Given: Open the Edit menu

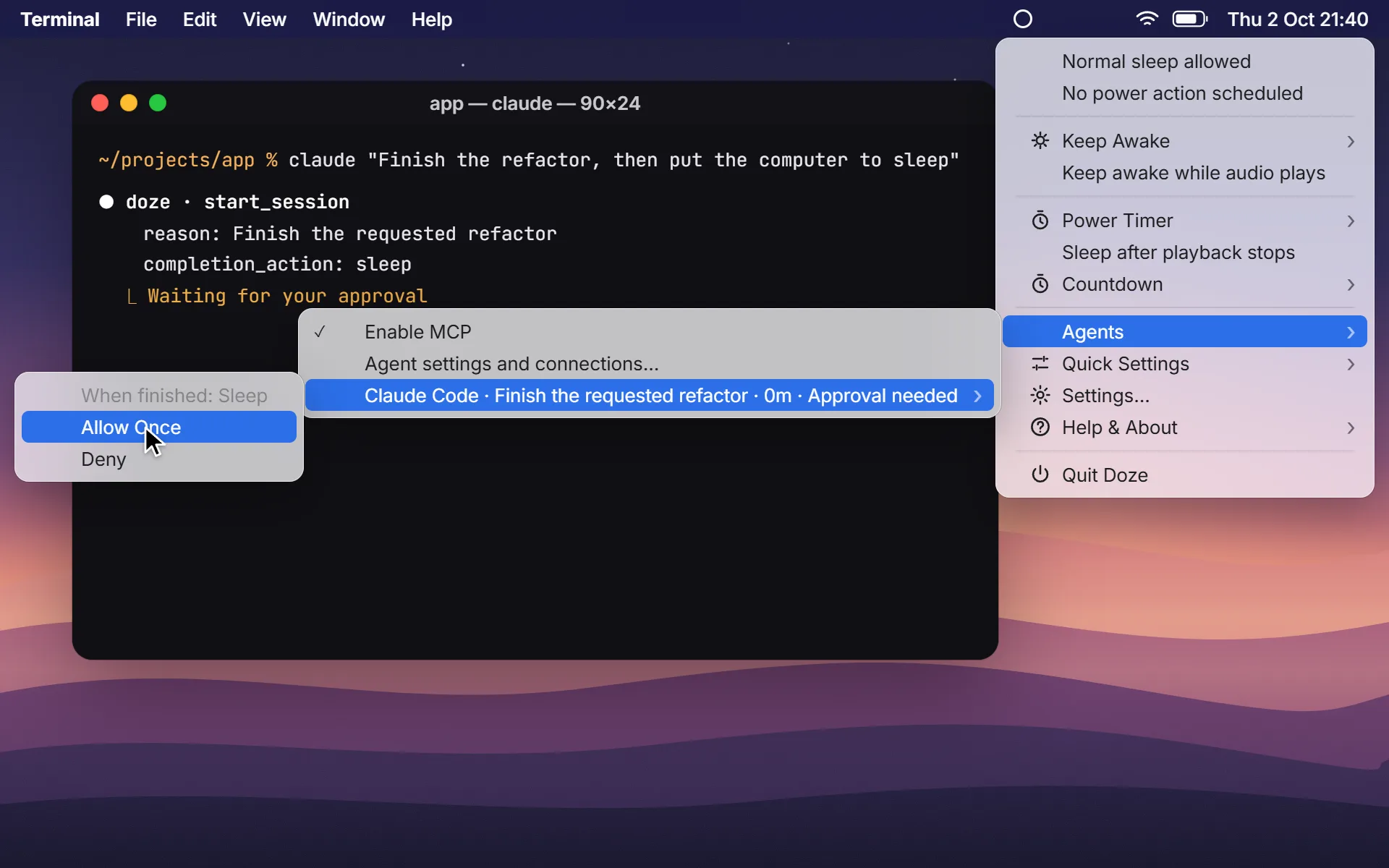Looking at the screenshot, I should (200, 20).
